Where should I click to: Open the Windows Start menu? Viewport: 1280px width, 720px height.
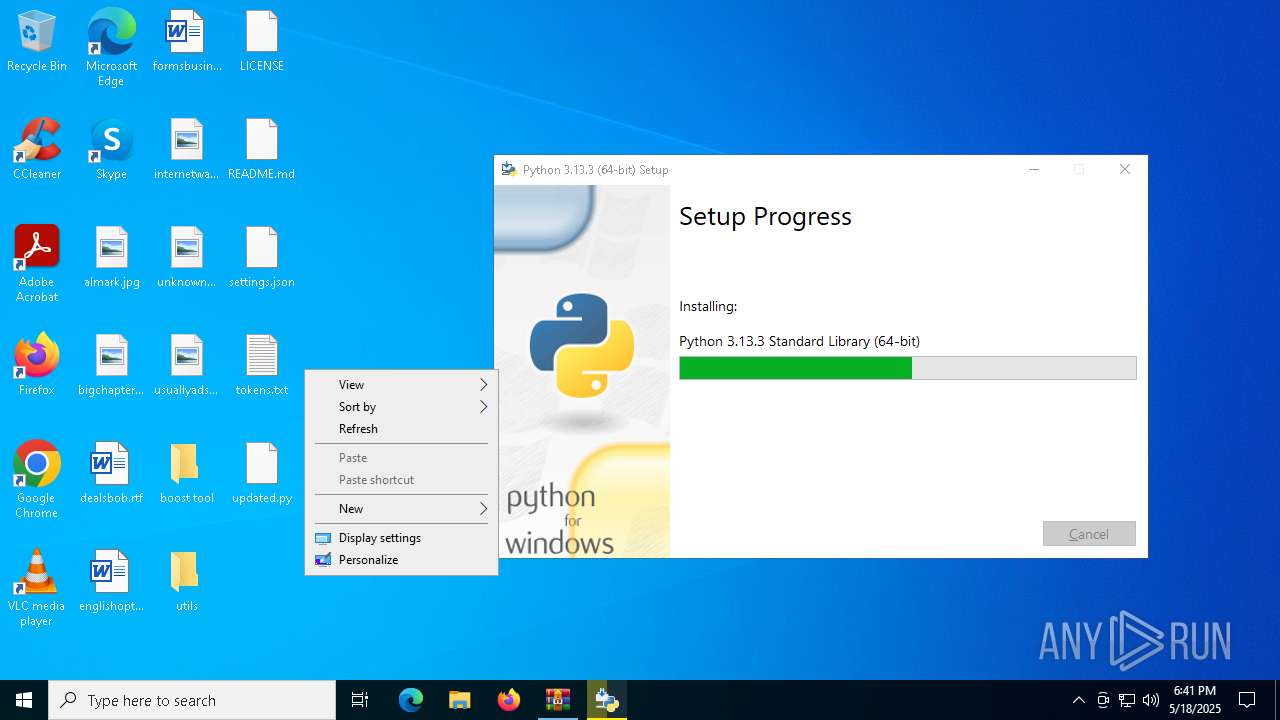[24, 700]
